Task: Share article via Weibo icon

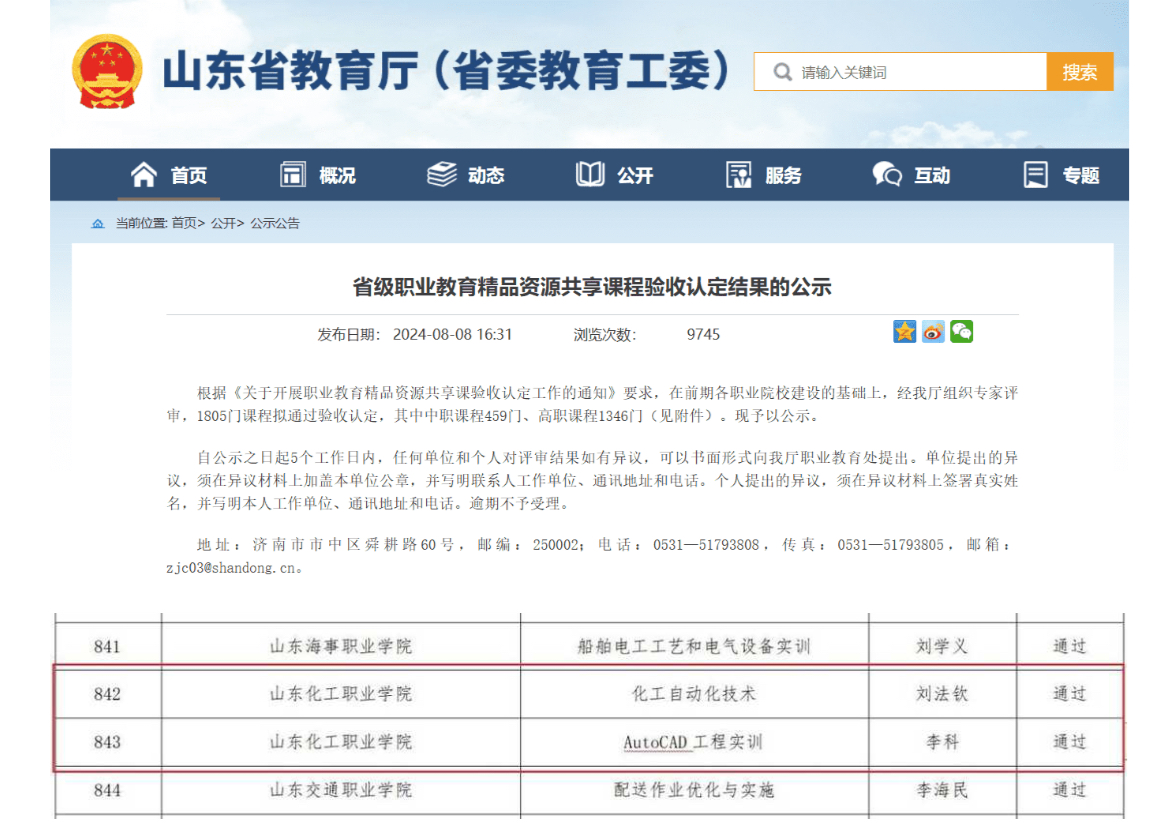Action: [x=933, y=332]
